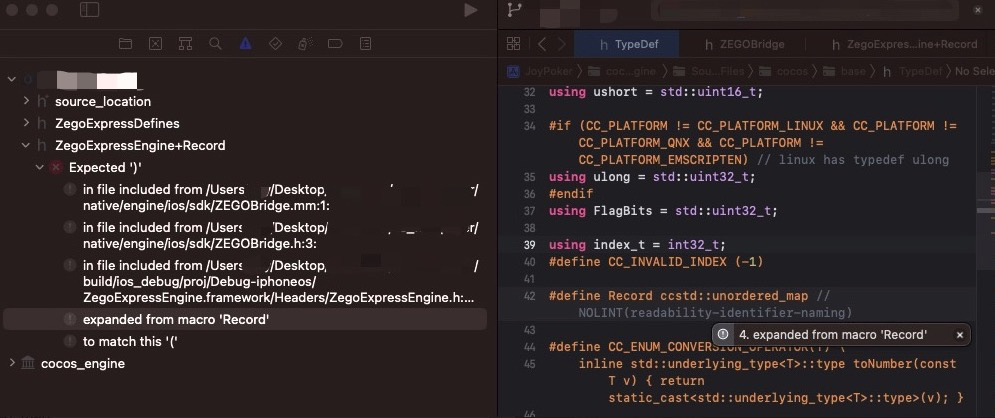
Task: Switch to the TypeDef tab
Action: click(x=626, y=44)
